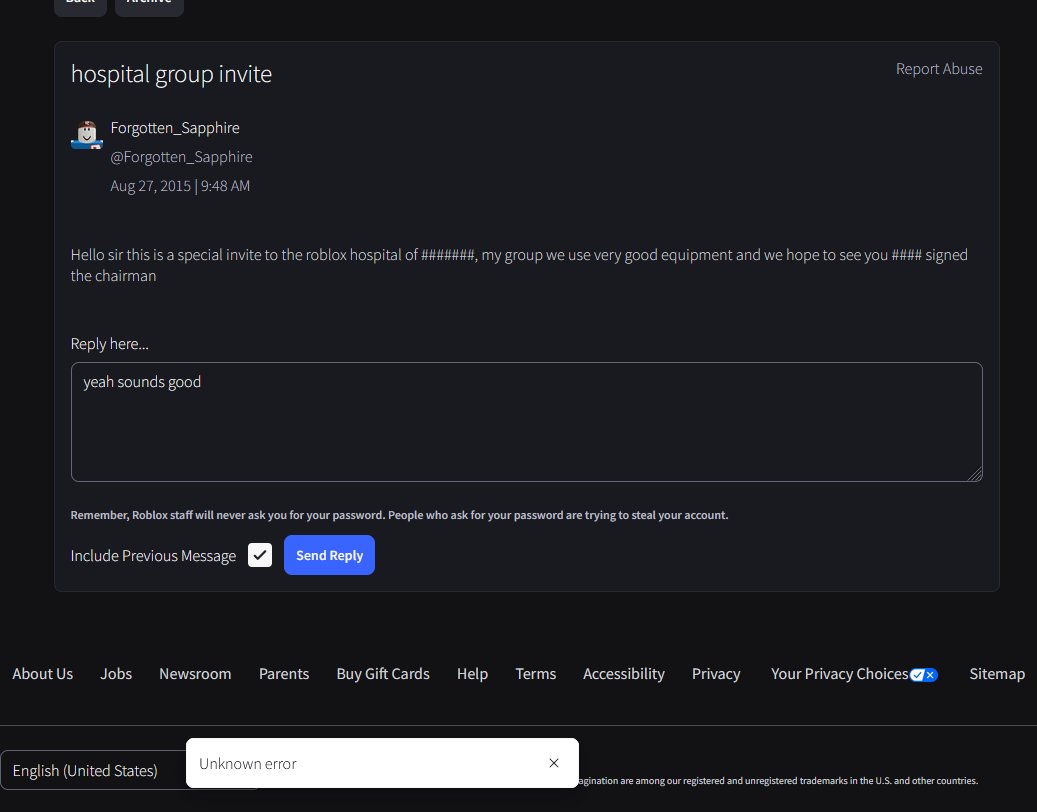Open Your Privacy Choices link text
Viewport: 1037px width, 812px height.
[839, 674]
